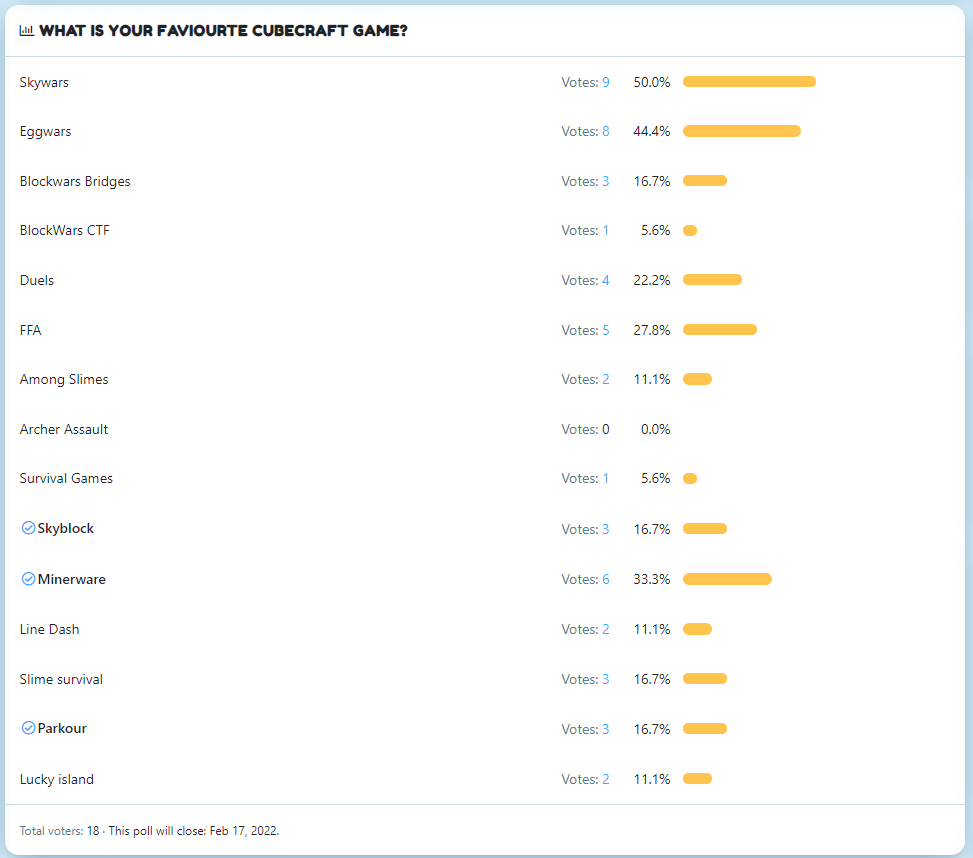973x858 pixels.
Task: Click the BlockWars CTF votes link
Action: pyautogui.click(x=585, y=230)
